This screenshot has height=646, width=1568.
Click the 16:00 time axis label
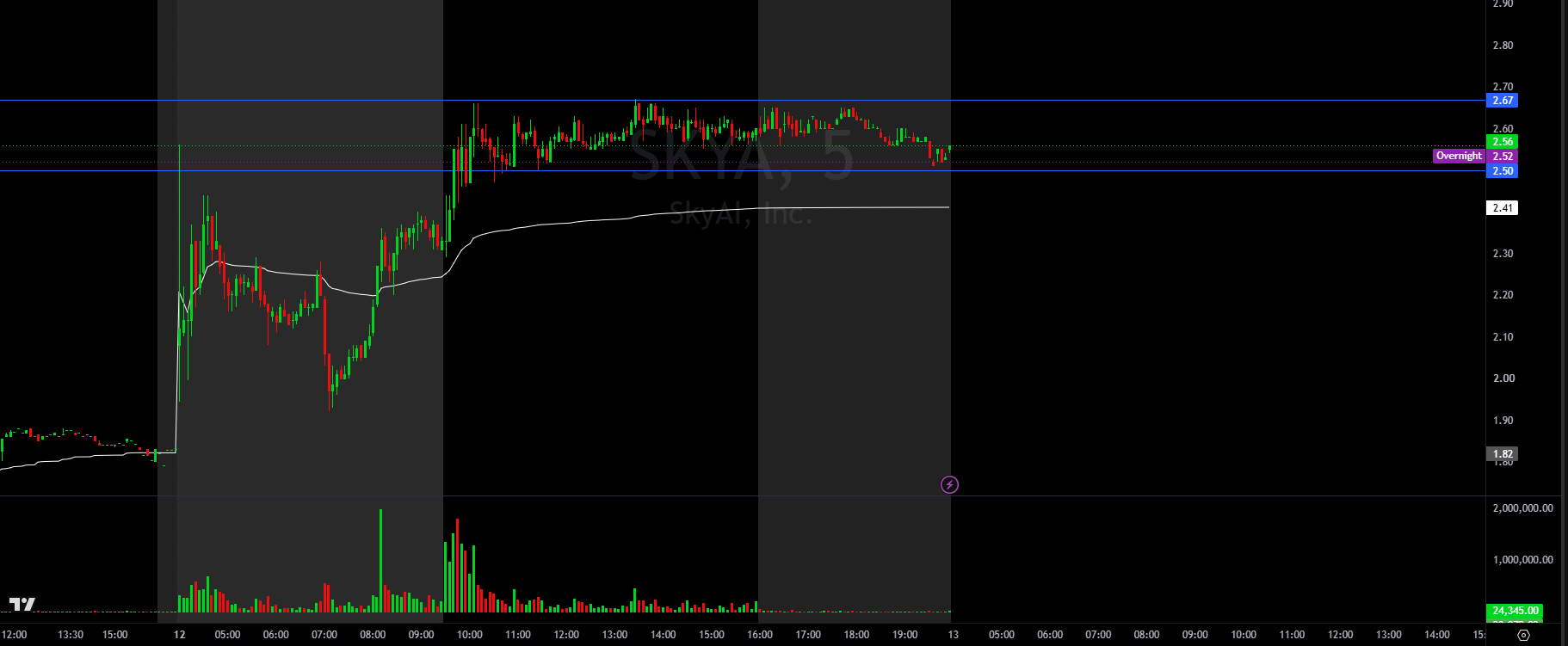pyautogui.click(x=760, y=635)
